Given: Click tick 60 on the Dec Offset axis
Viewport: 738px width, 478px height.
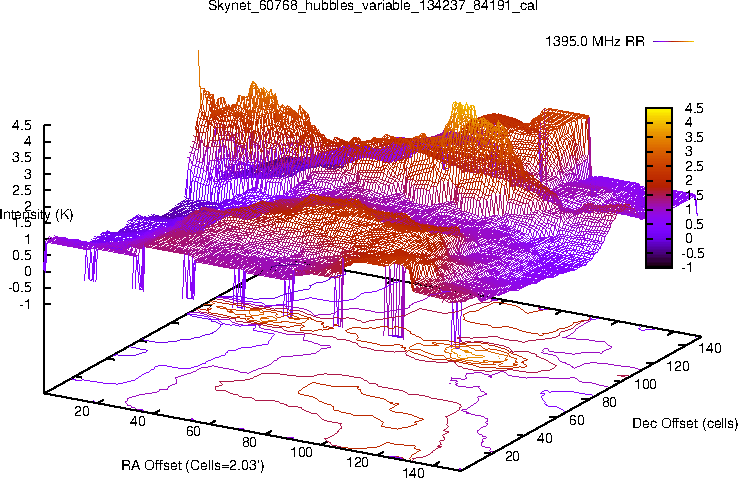Looking at the screenshot, I should 577,420.
